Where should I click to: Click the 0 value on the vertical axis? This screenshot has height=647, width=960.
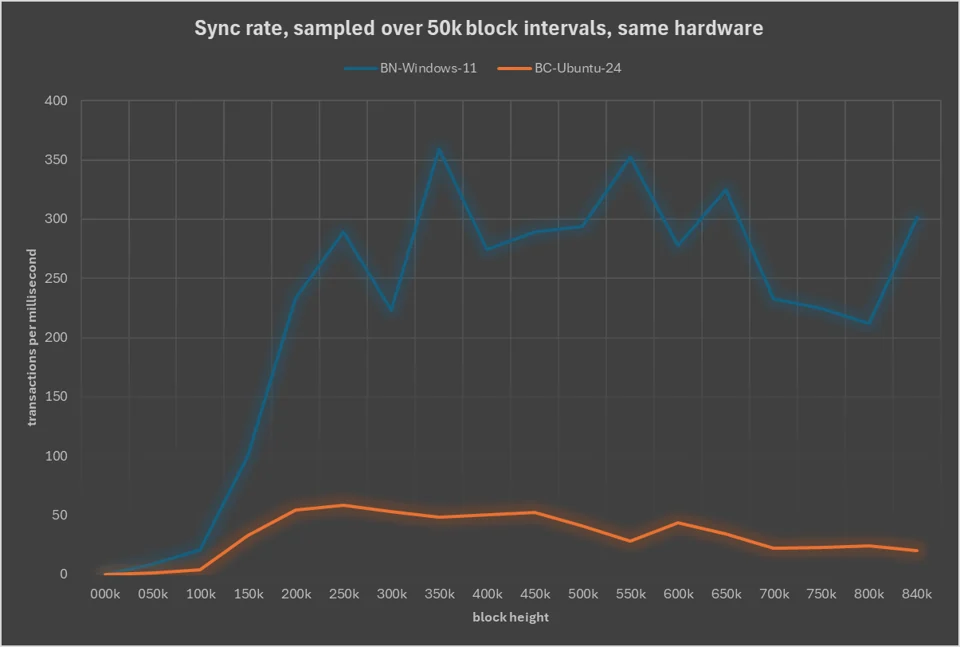[64, 574]
